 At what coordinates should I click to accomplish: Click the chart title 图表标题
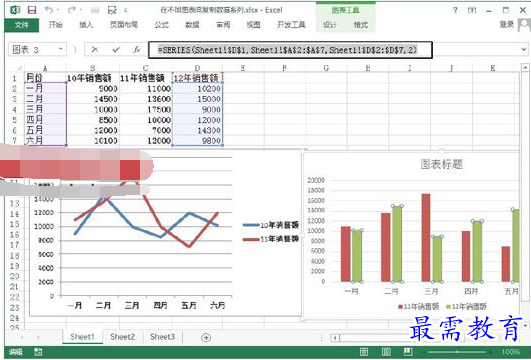click(441, 165)
